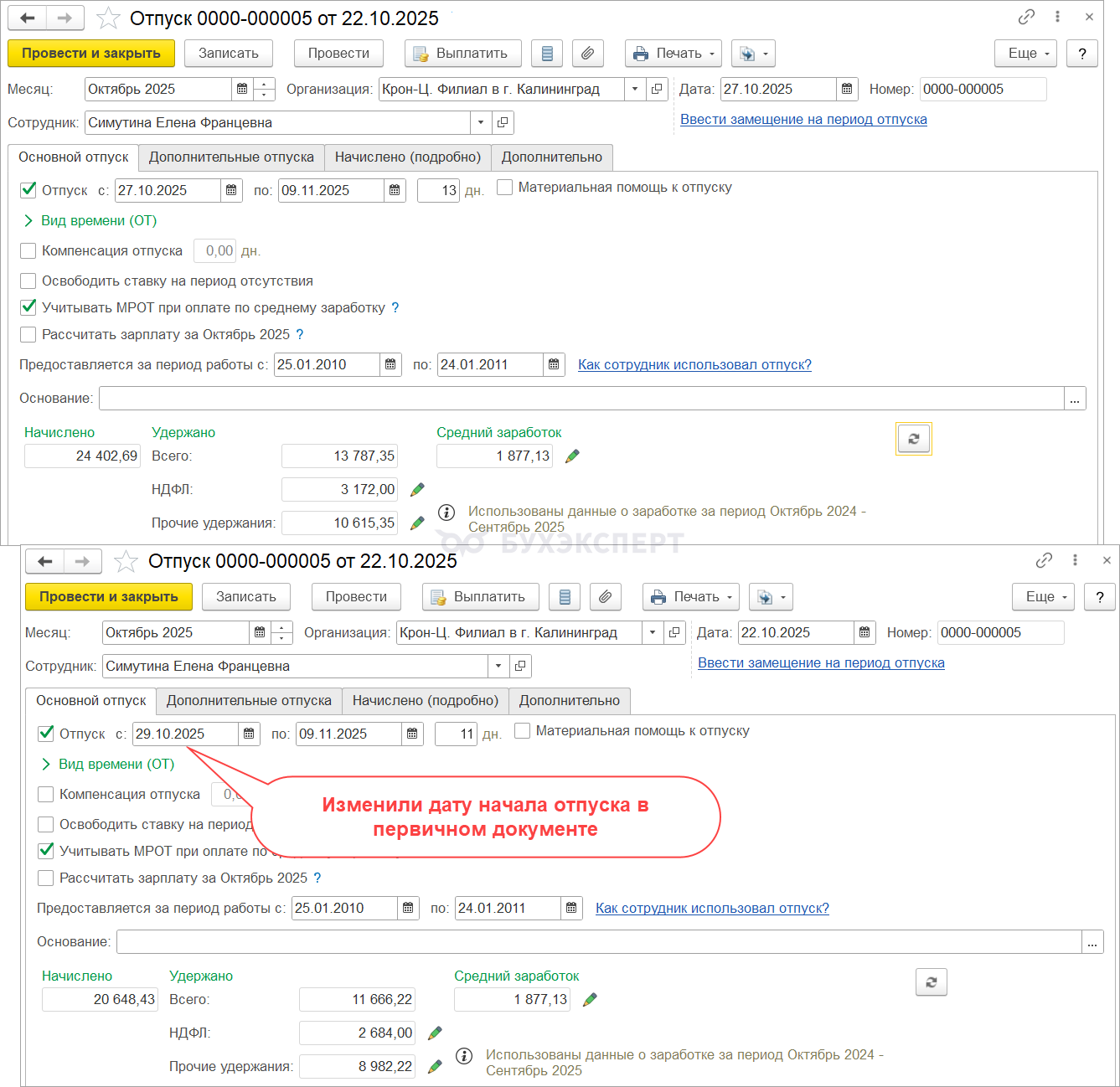The width and height of the screenshot is (1120, 1087).
Task: Open the three-dot menu in the lower window's title bar
Action: tap(1076, 560)
